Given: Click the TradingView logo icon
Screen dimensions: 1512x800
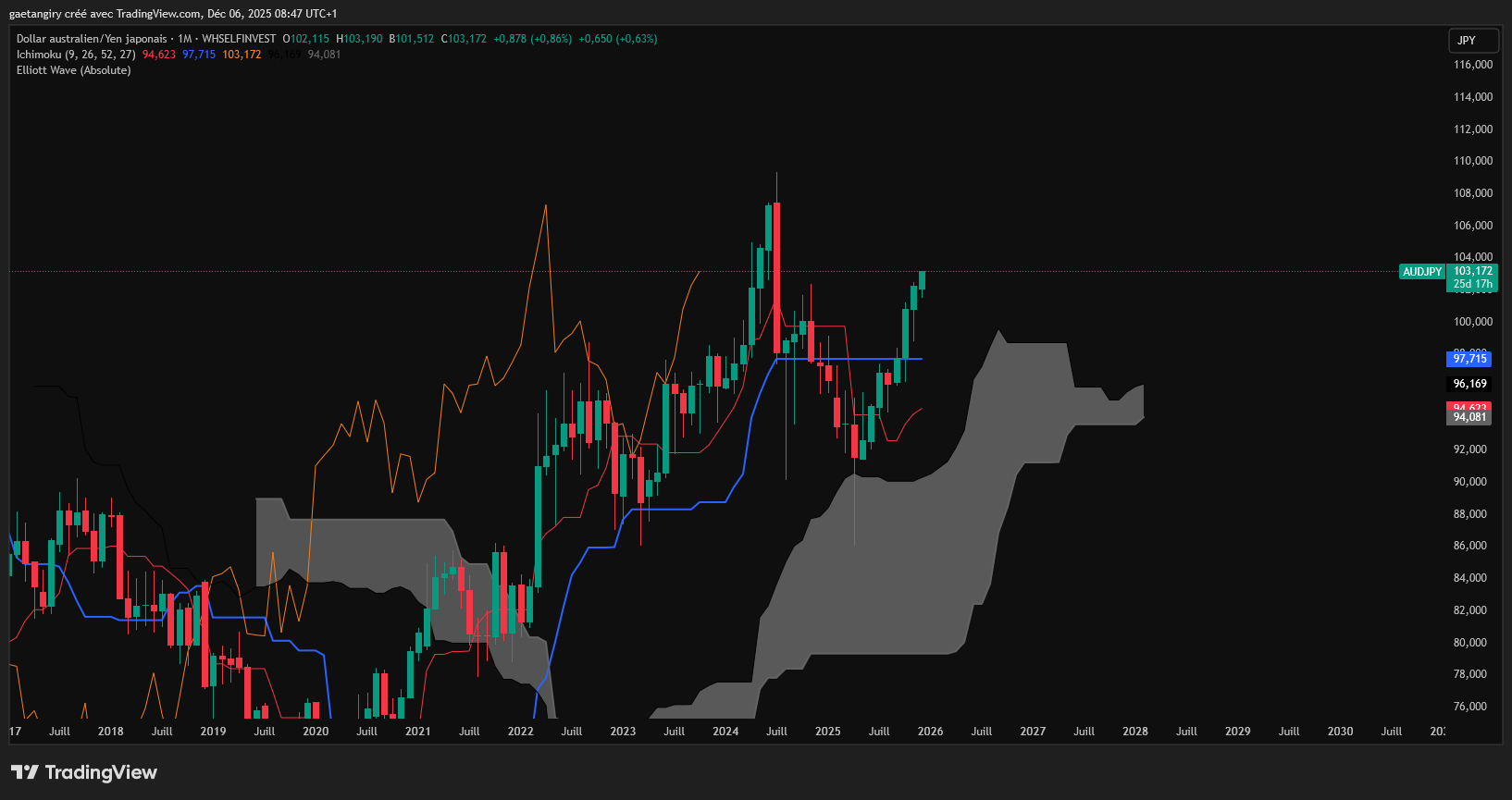Looking at the screenshot, I should [25, 772].
